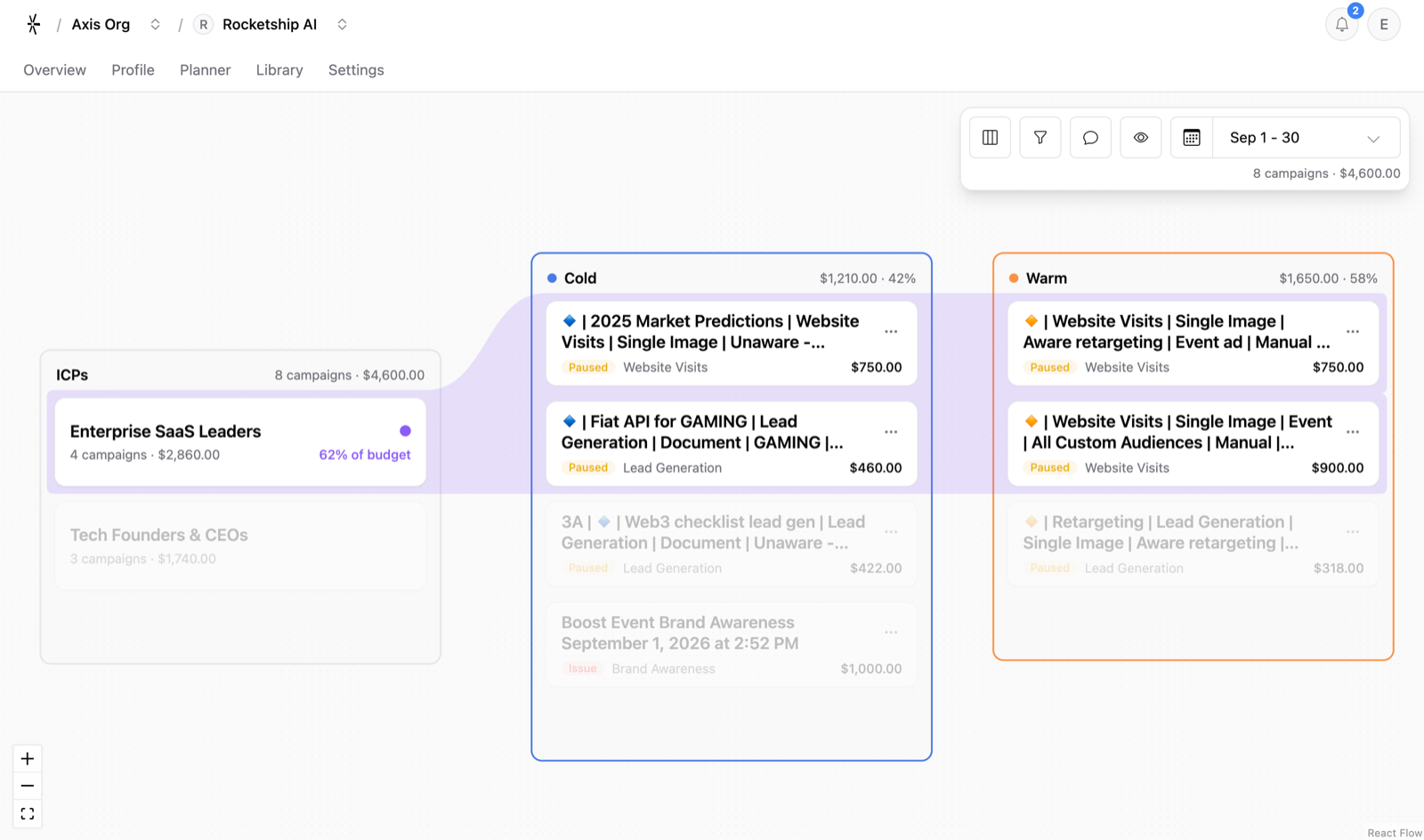1424x840 pixels.
Task: Open options for Fiat API GAMING card
Action: [x=891, y=432]
